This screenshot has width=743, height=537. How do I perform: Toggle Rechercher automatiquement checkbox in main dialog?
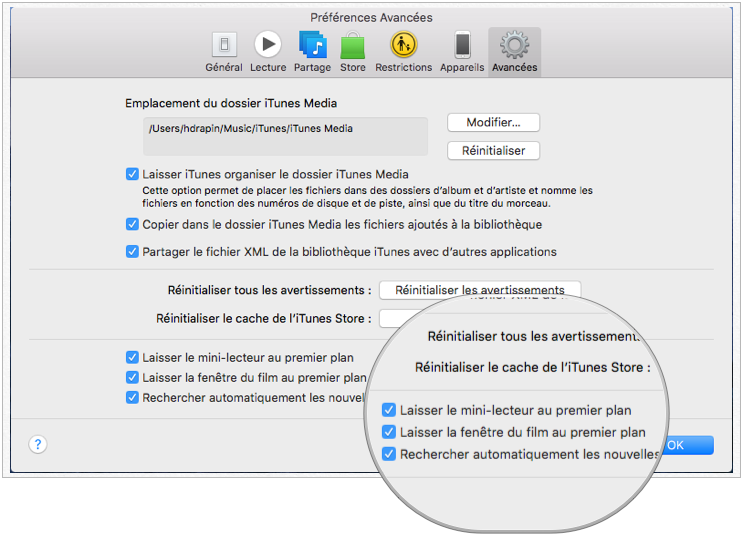point(132,397)
